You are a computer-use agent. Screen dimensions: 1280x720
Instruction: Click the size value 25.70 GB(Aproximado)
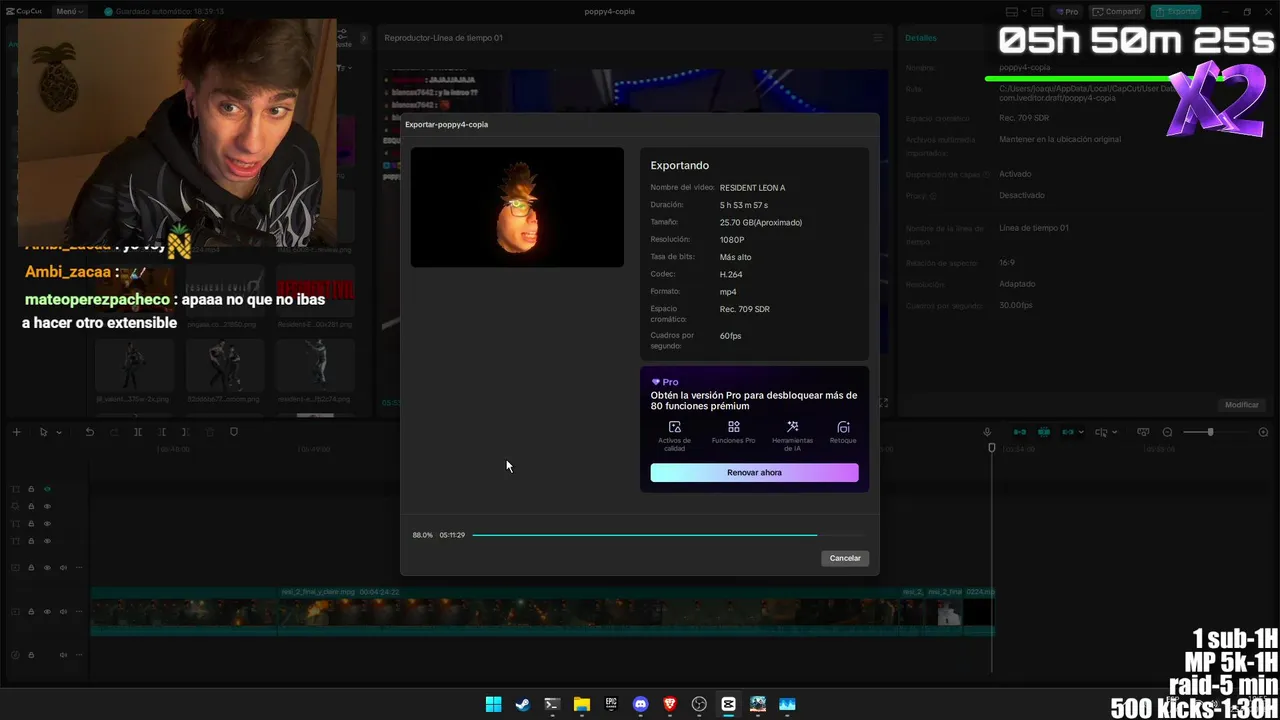click(761, 222)
